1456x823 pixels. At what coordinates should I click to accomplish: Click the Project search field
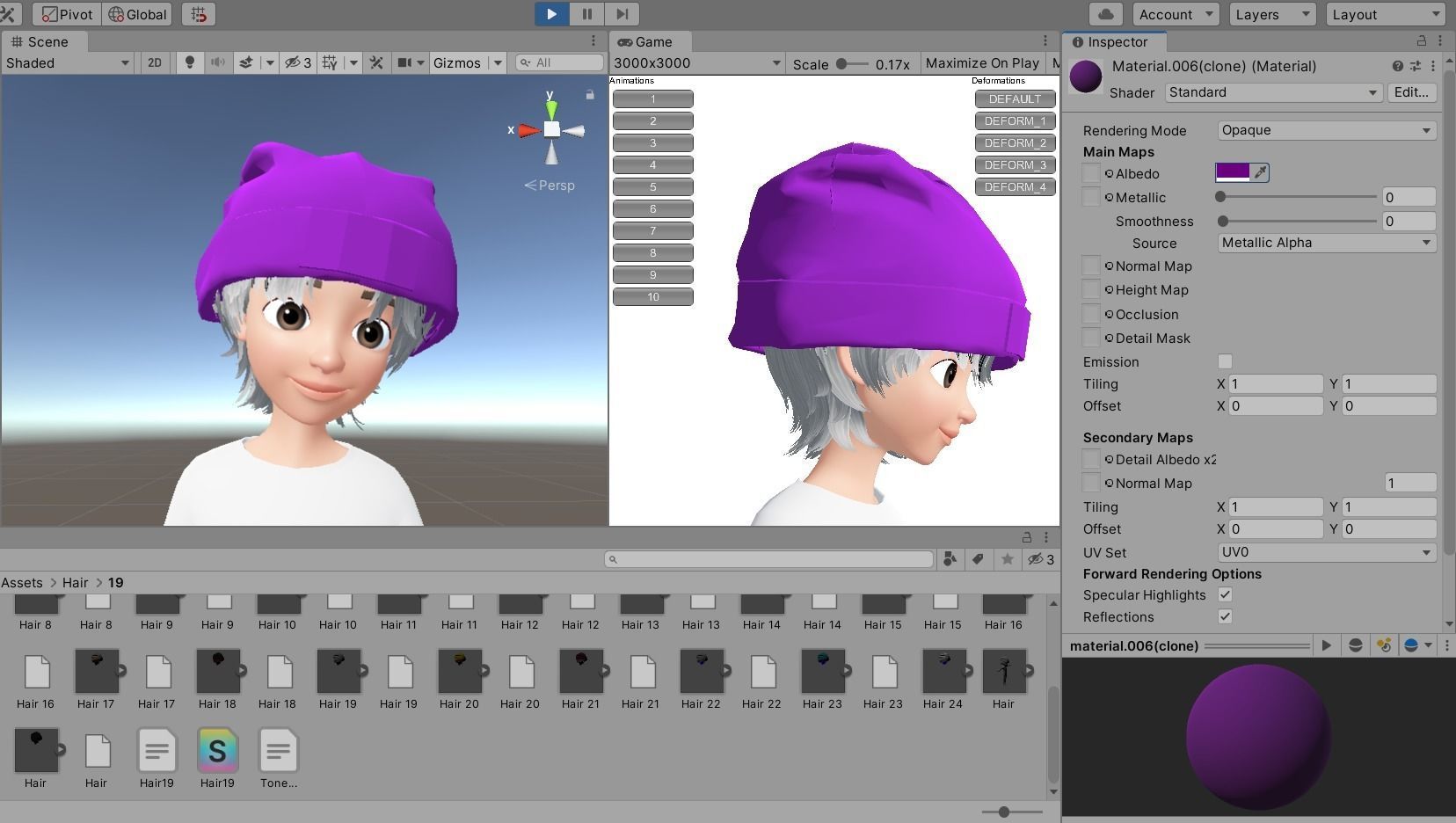coord(768,559)
